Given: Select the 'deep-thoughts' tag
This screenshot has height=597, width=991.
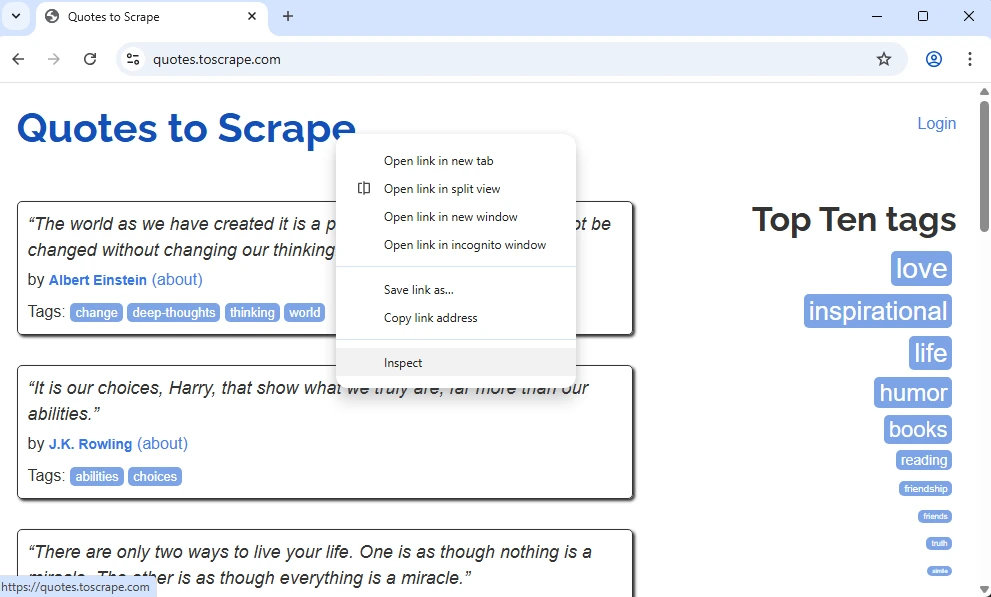Looking at the screenshot, I should point(174,313).
